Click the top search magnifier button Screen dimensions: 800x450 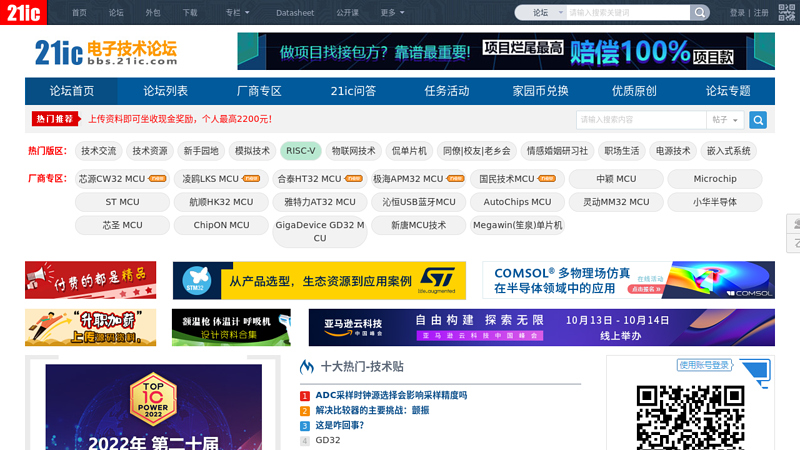click(x=699, y=12)
